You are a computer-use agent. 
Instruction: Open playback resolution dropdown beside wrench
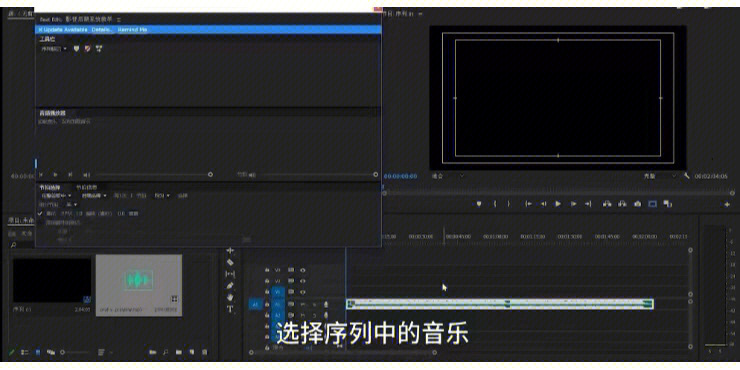660,176
